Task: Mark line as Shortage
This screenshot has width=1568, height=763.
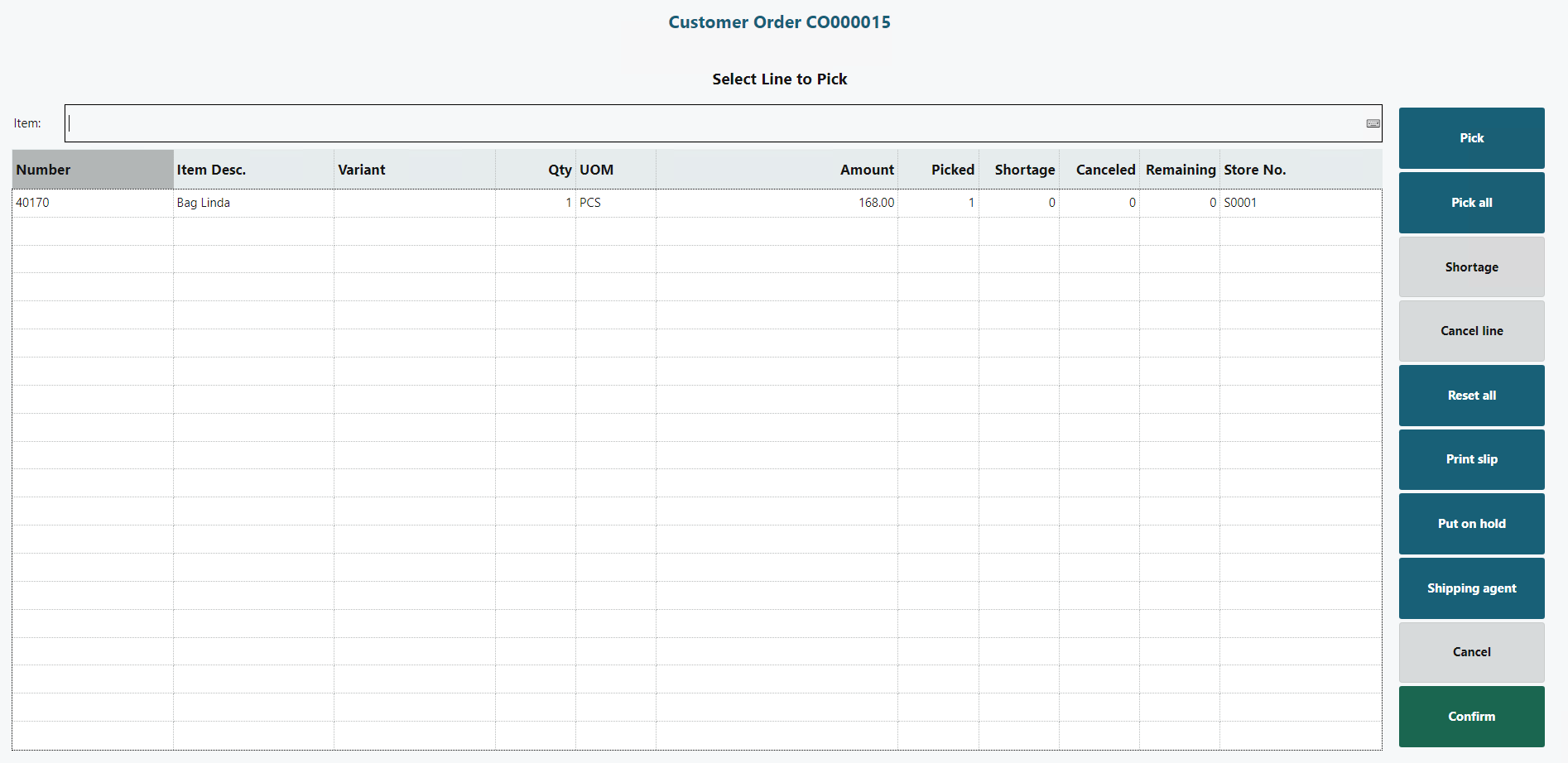Action: pos(1471,267)
